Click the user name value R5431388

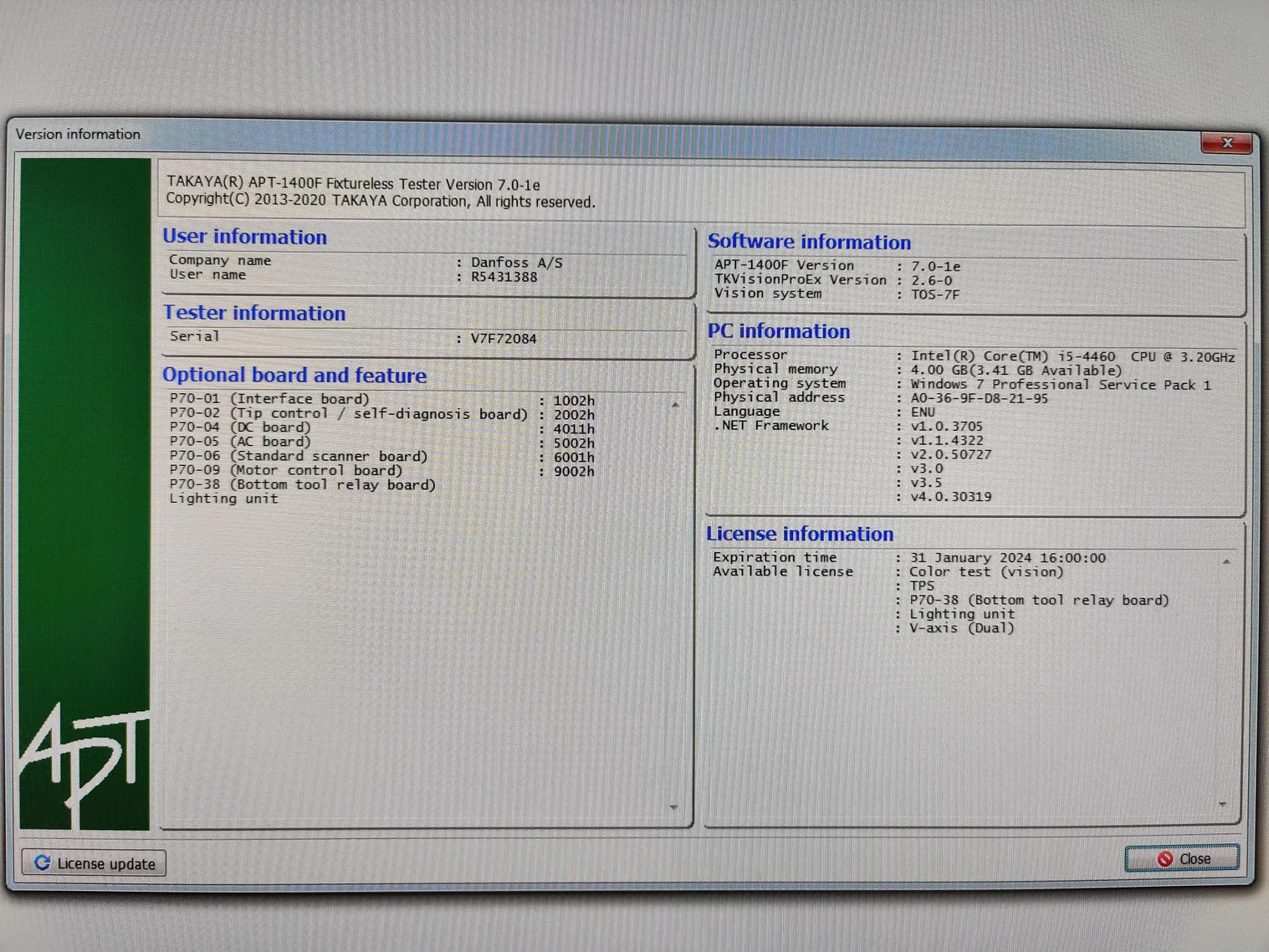click(x=504, y=277)
